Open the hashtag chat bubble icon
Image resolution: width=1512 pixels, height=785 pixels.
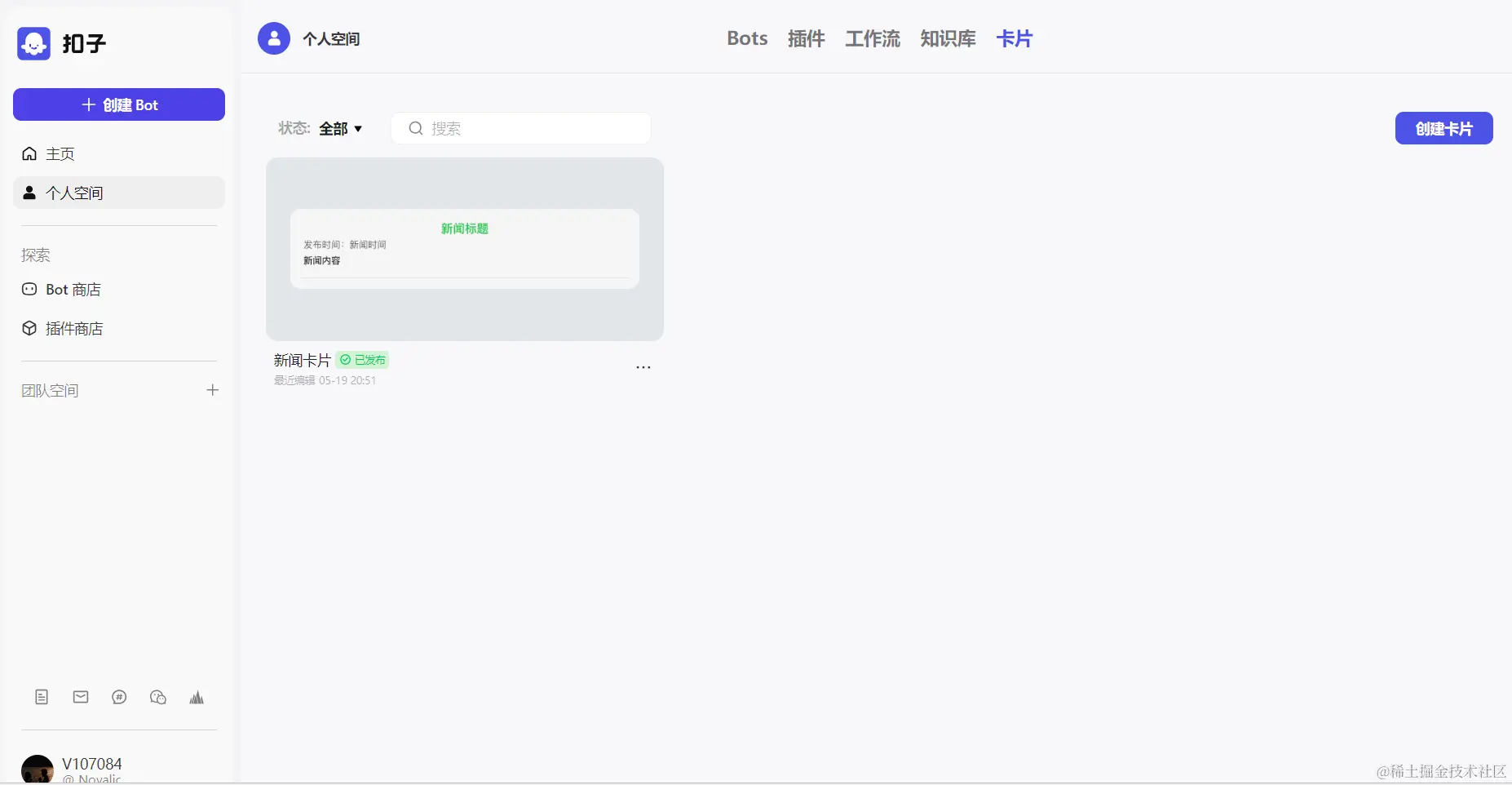tap(119, 697)
